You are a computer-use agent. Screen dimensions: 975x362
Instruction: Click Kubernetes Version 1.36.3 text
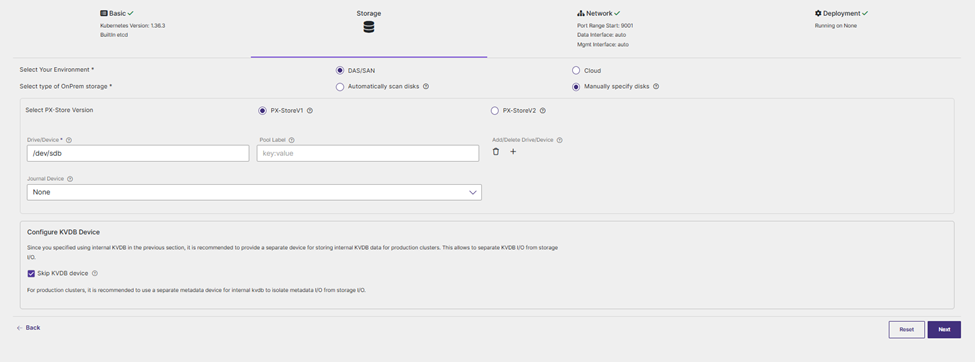click(132, 26)
